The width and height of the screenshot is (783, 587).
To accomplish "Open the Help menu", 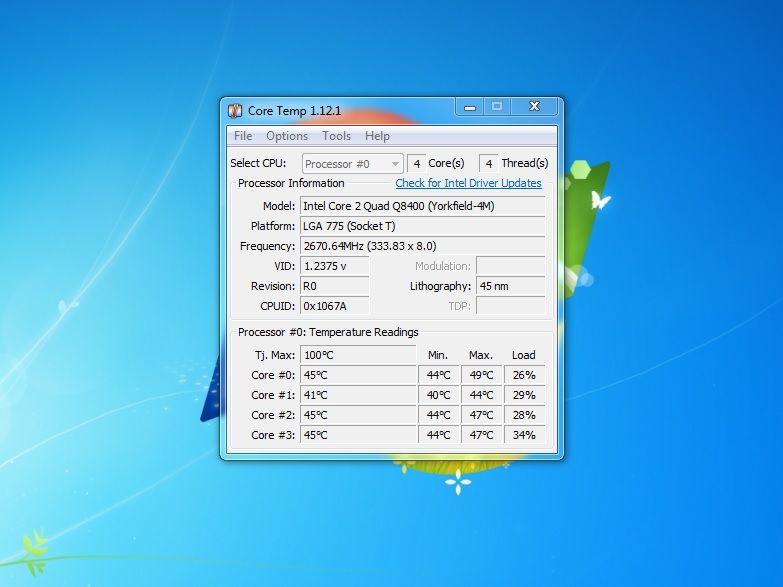I will tap(377, 136).
